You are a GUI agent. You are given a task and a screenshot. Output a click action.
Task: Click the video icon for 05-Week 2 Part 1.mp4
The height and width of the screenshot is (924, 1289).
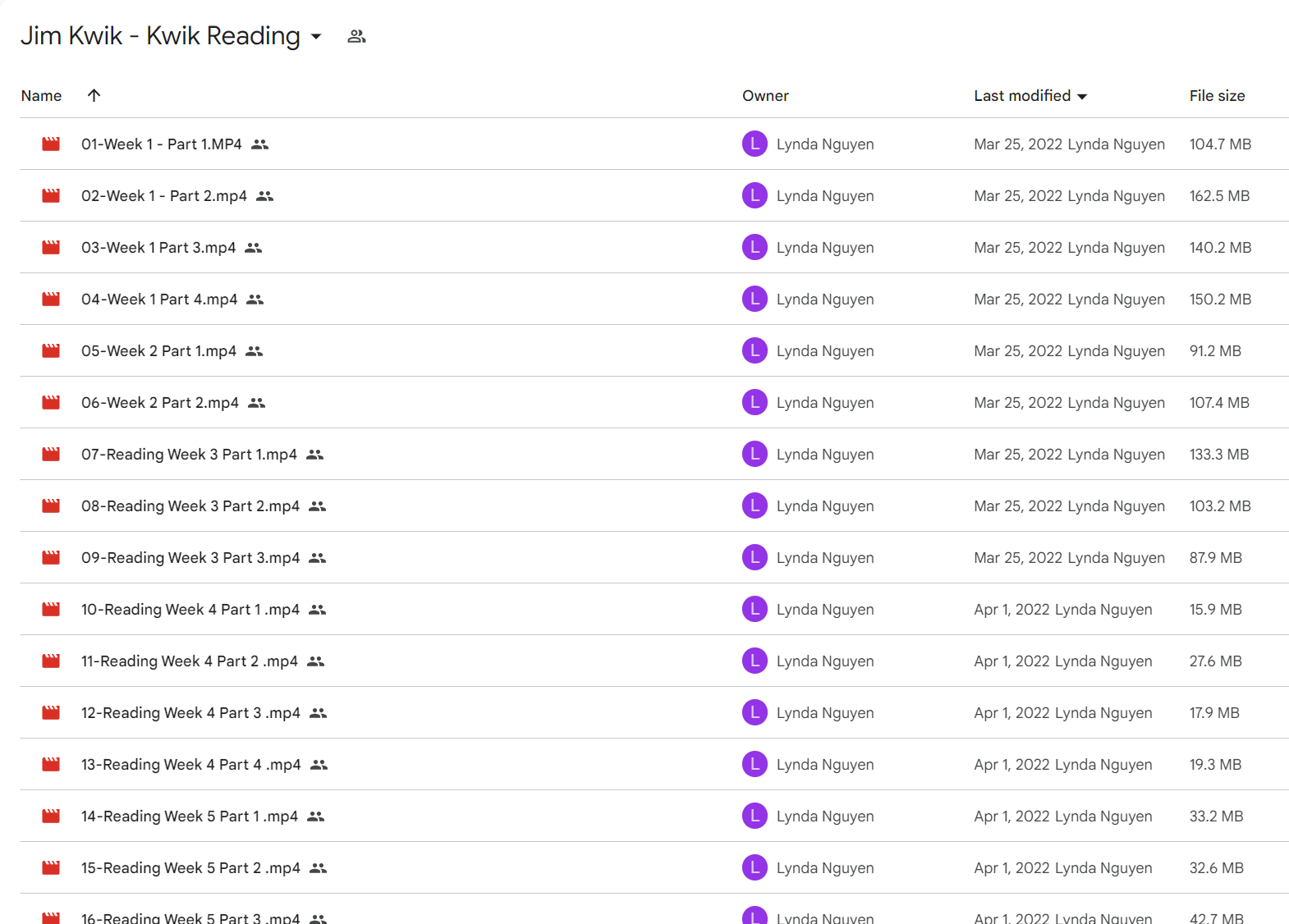51,350
